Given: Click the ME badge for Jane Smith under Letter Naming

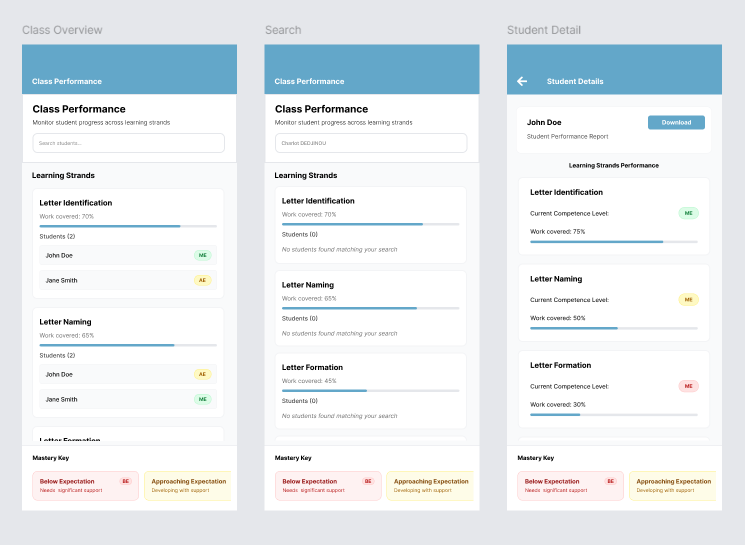Looking at the screenshot, I should 203,399.
